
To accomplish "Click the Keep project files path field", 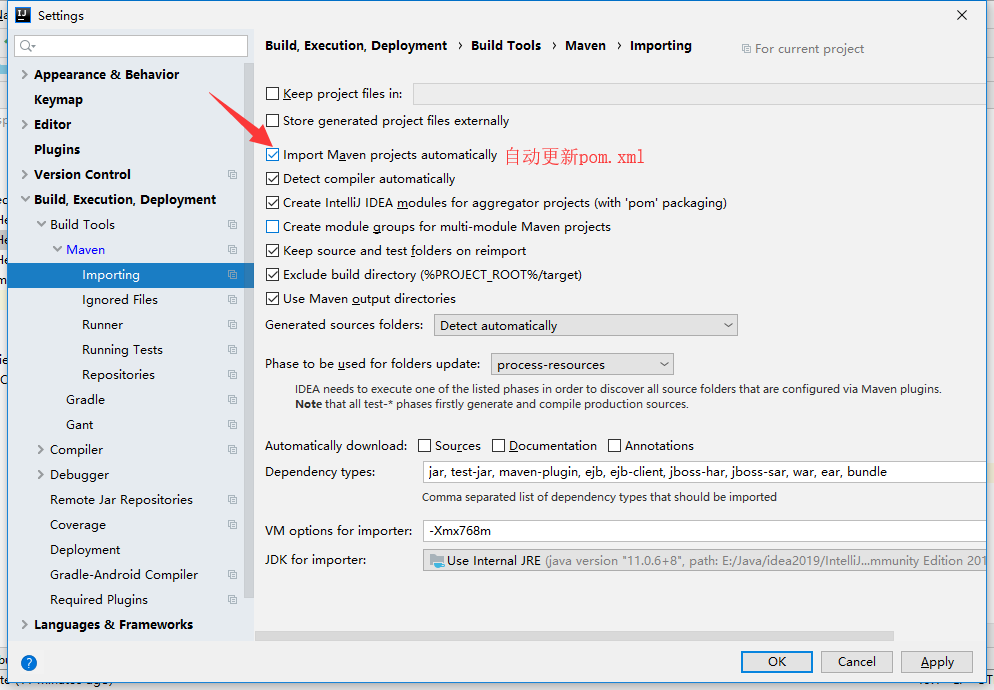I will tap(699, 94).
